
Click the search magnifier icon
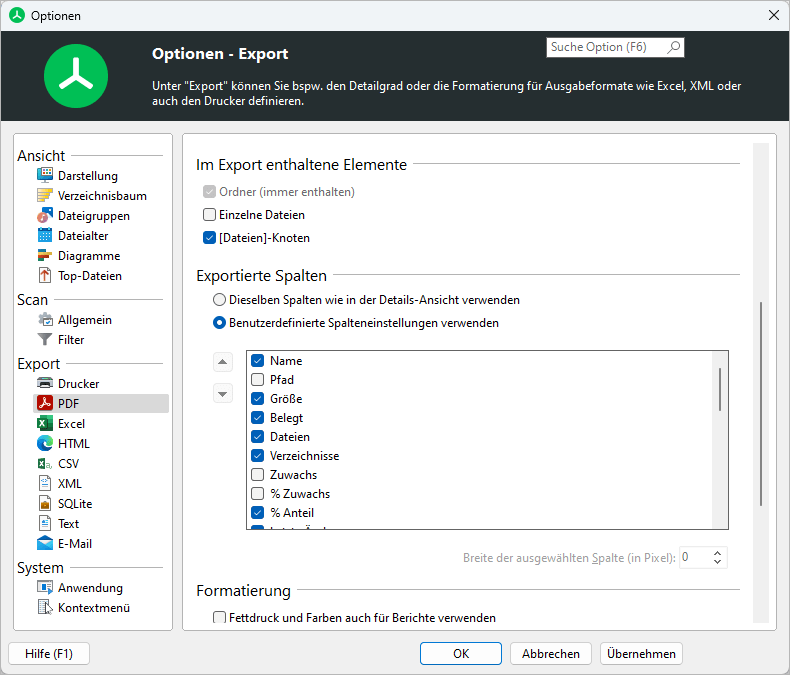[673, 47]
